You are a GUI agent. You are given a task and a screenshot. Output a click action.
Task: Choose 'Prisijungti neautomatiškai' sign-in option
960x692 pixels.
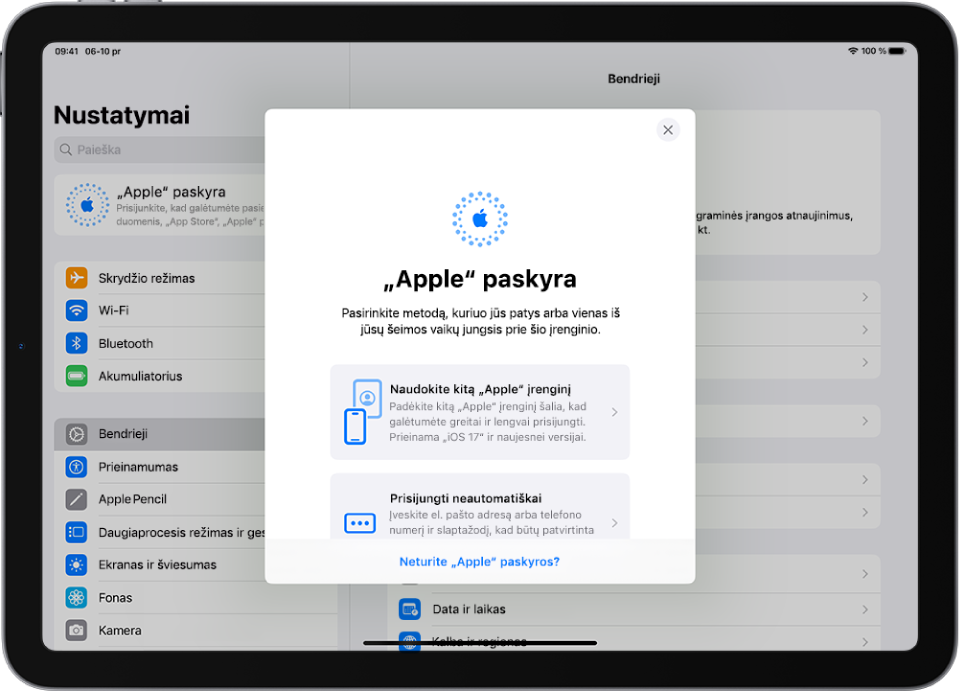(480, 506)
